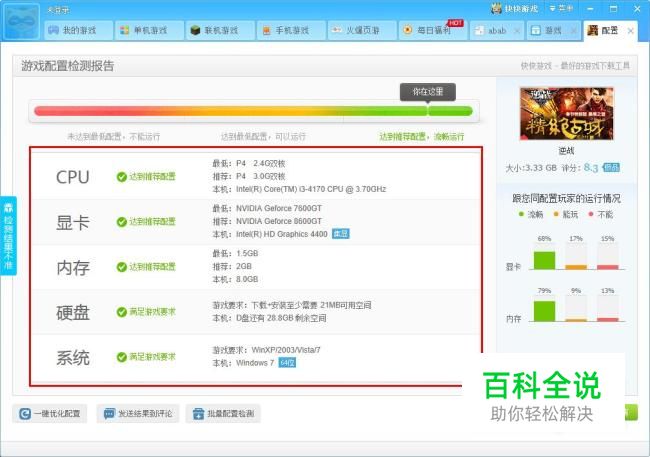This screenshot has height=457, width=650.
Task: Click the 快快游戏 slogan link at top right
Action: [575, 66]
